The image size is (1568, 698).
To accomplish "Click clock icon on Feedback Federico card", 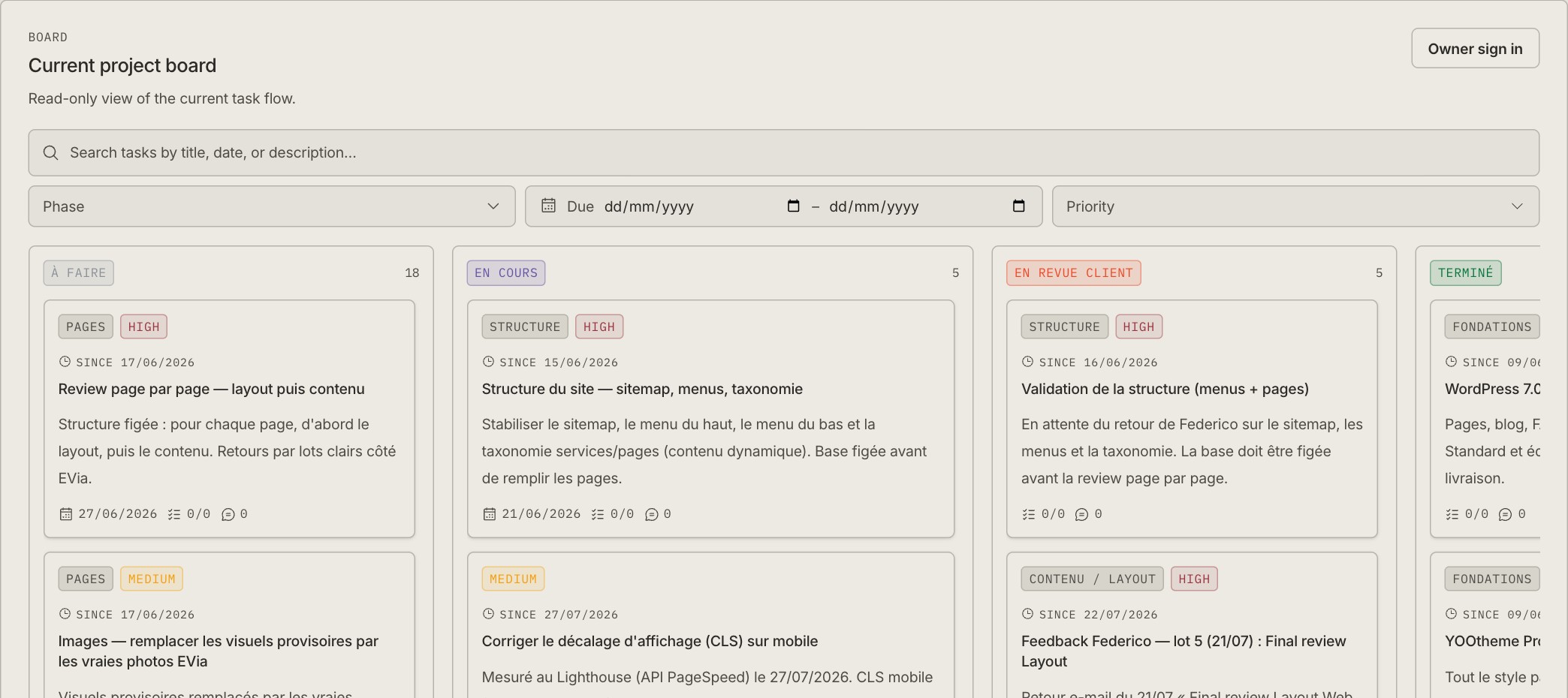I will (1027, 614).
